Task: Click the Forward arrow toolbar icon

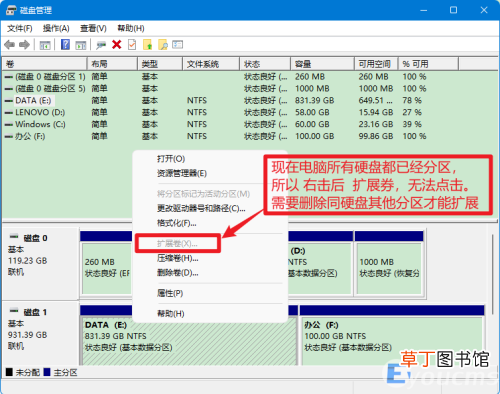Action: (24, 45)
